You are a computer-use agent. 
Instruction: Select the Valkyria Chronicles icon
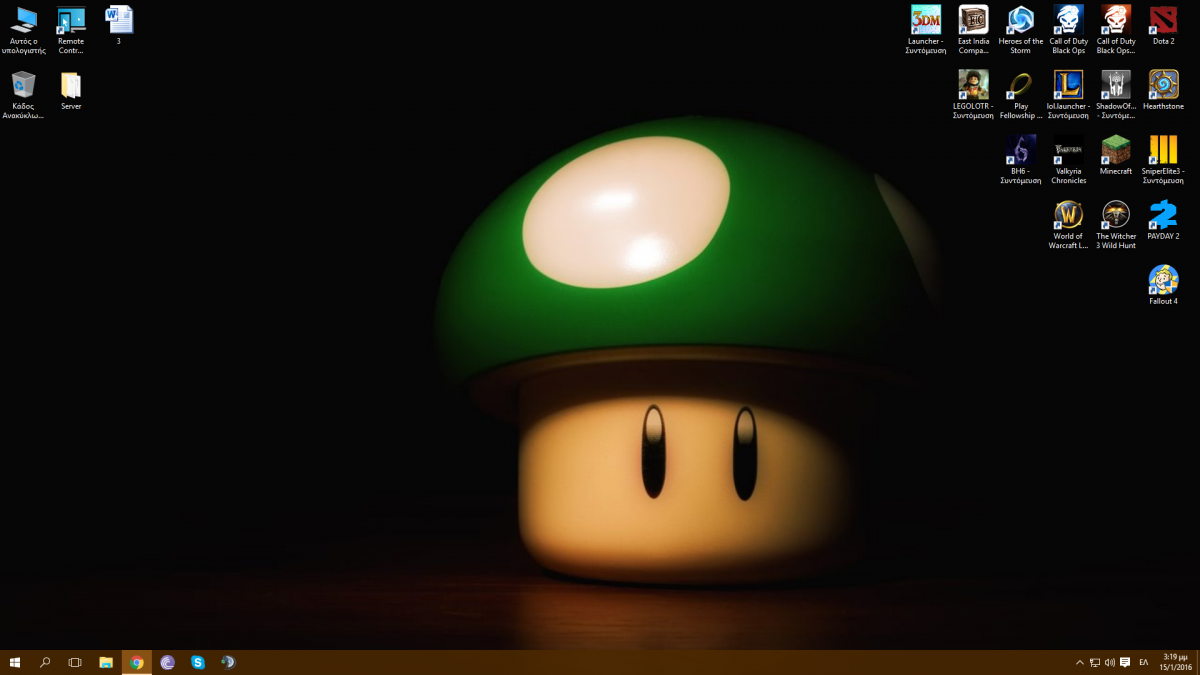[x=1068, y=160]
